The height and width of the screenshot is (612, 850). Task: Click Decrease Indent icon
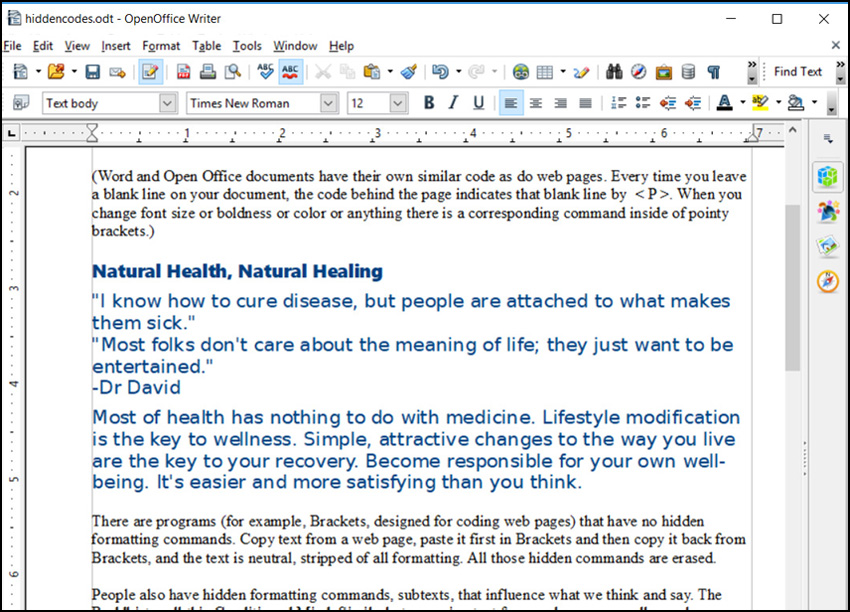(668, 102)
